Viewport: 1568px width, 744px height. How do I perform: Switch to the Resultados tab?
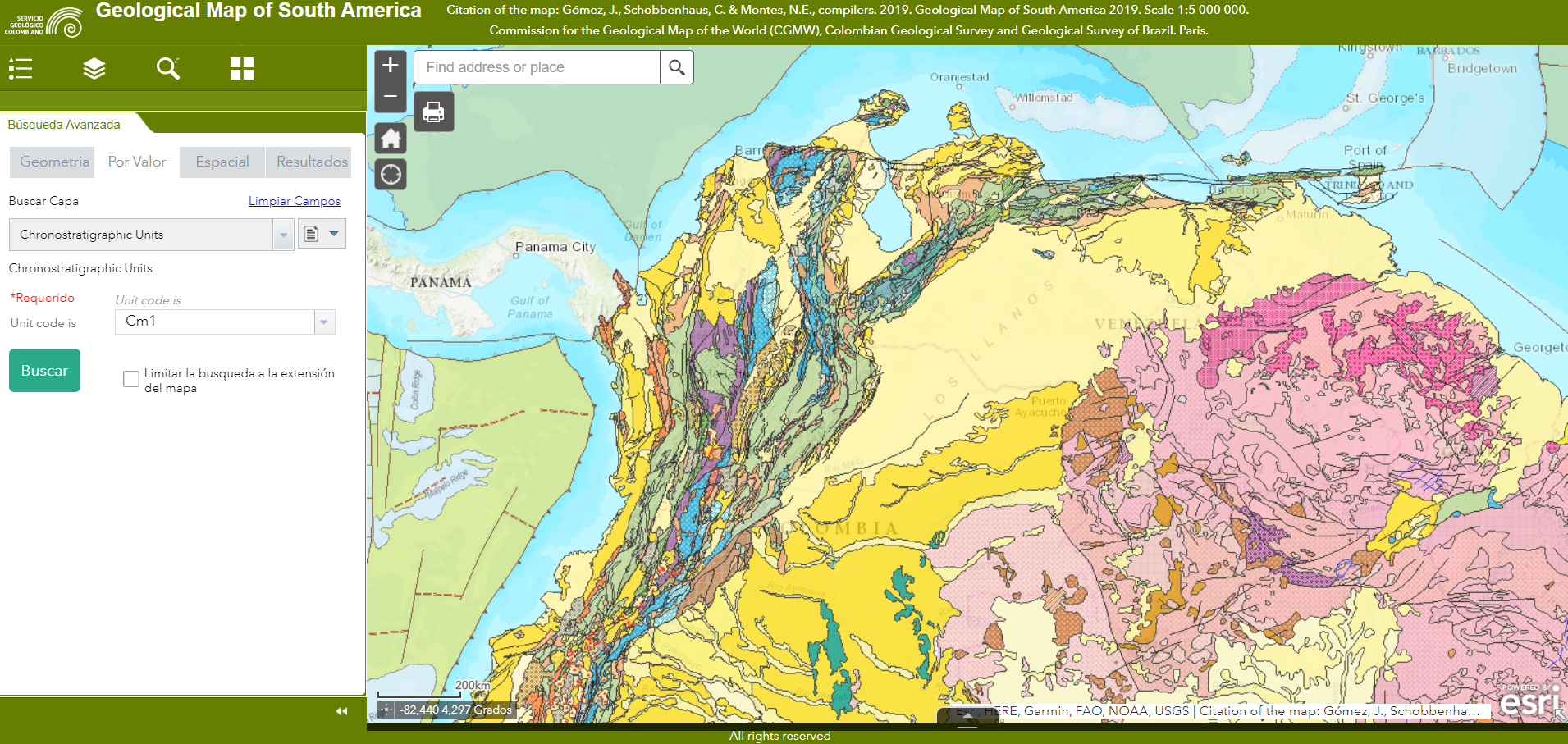click(x=312, y=162)
